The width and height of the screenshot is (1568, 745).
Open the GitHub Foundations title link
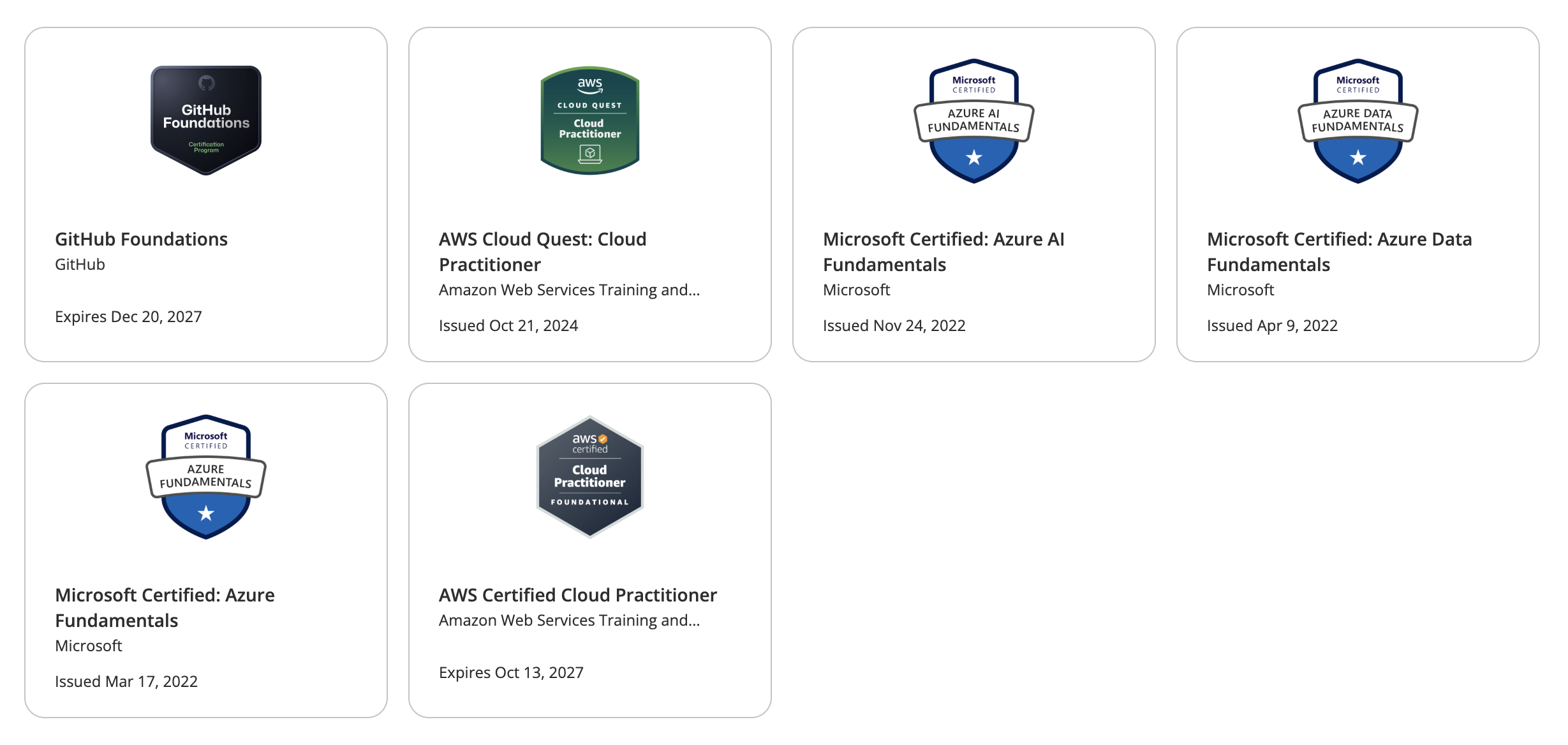[141, 239]
